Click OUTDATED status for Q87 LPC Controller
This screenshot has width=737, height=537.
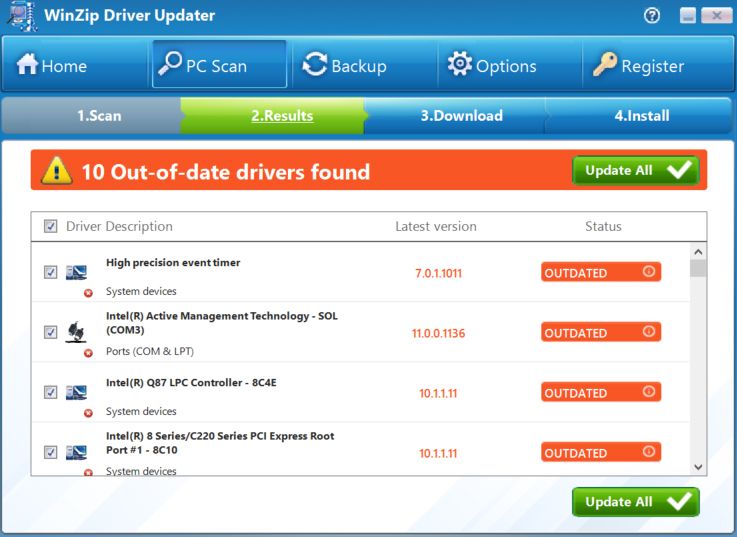[x=601, y=392]
